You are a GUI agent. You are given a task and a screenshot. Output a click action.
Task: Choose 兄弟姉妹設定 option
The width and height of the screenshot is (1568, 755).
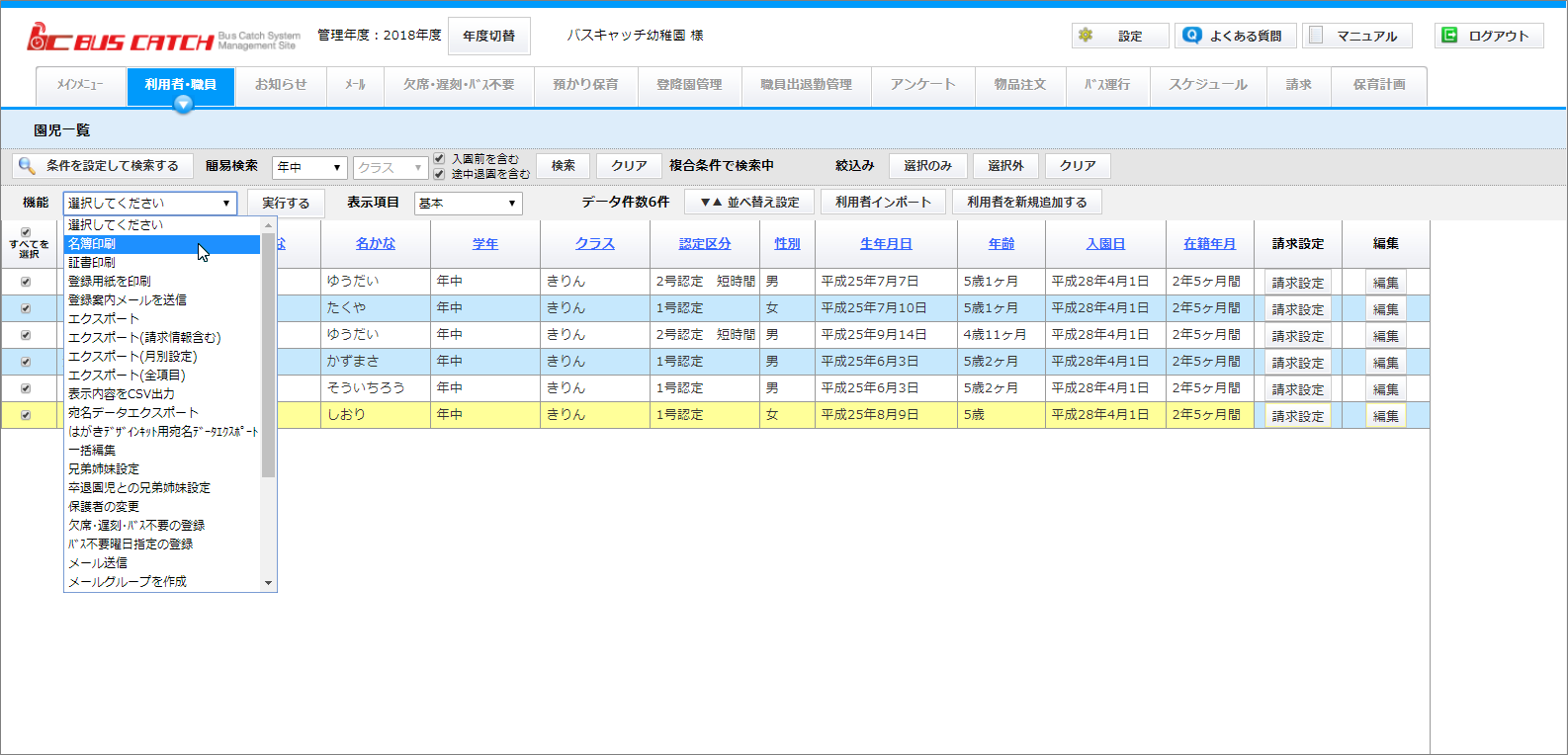pyautogui.click(x=162, y=468)
